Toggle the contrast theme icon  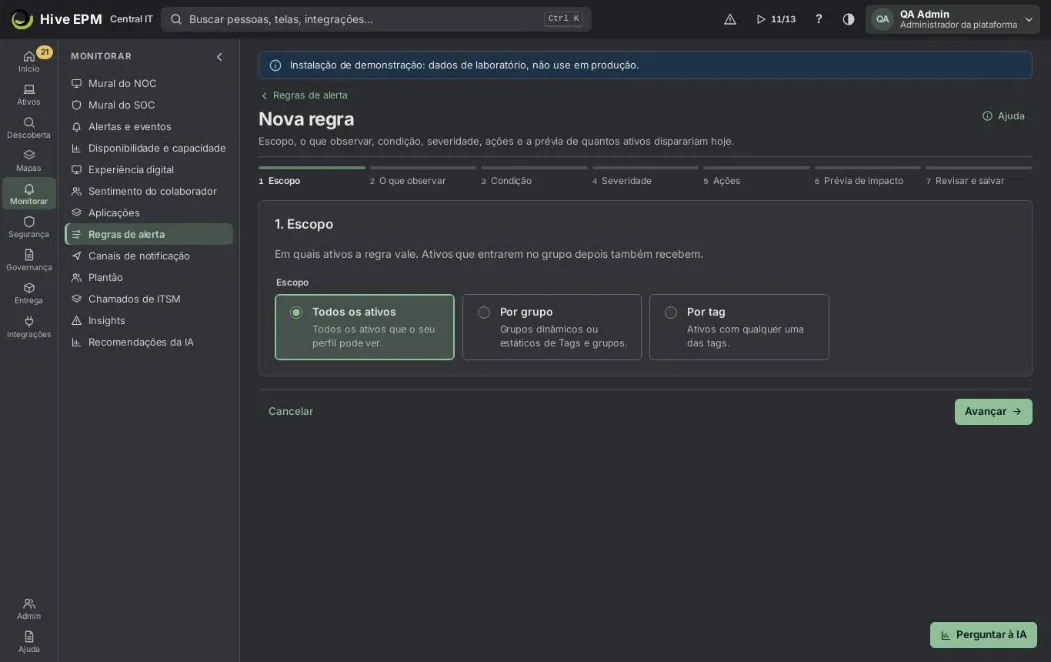coord(848,19)
